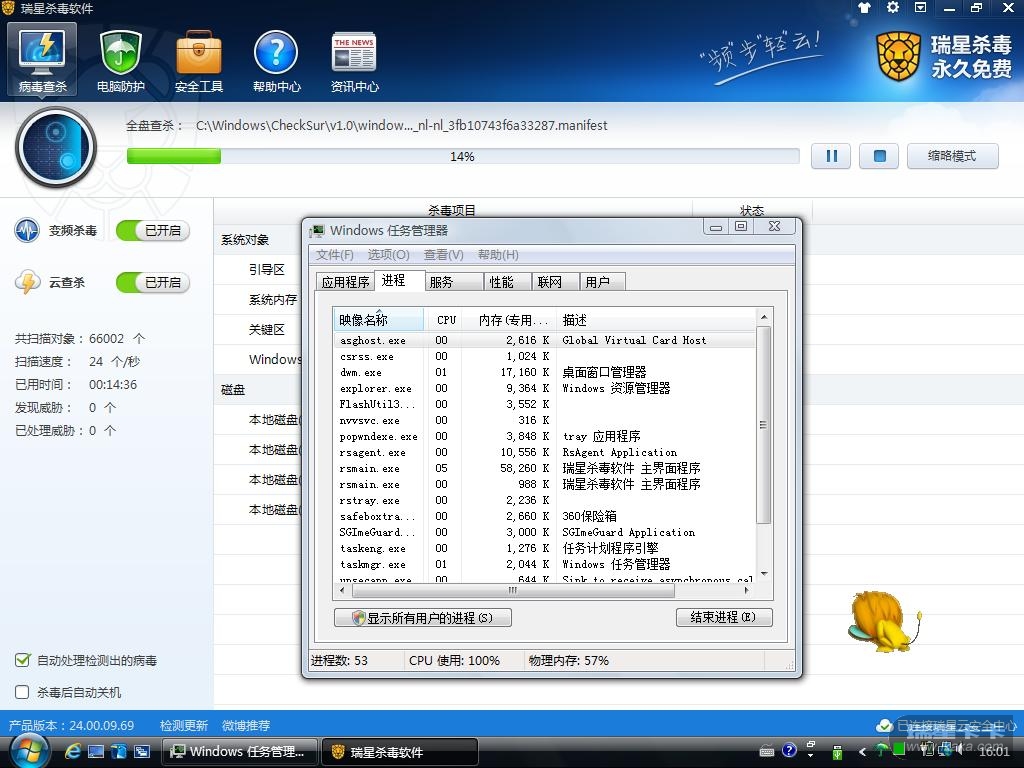Image resolution: width=1024 pixels, height=768 pixels.
Task: Click horizontal scrollbar right arrow in process list
Action: (x=747, y=590)
